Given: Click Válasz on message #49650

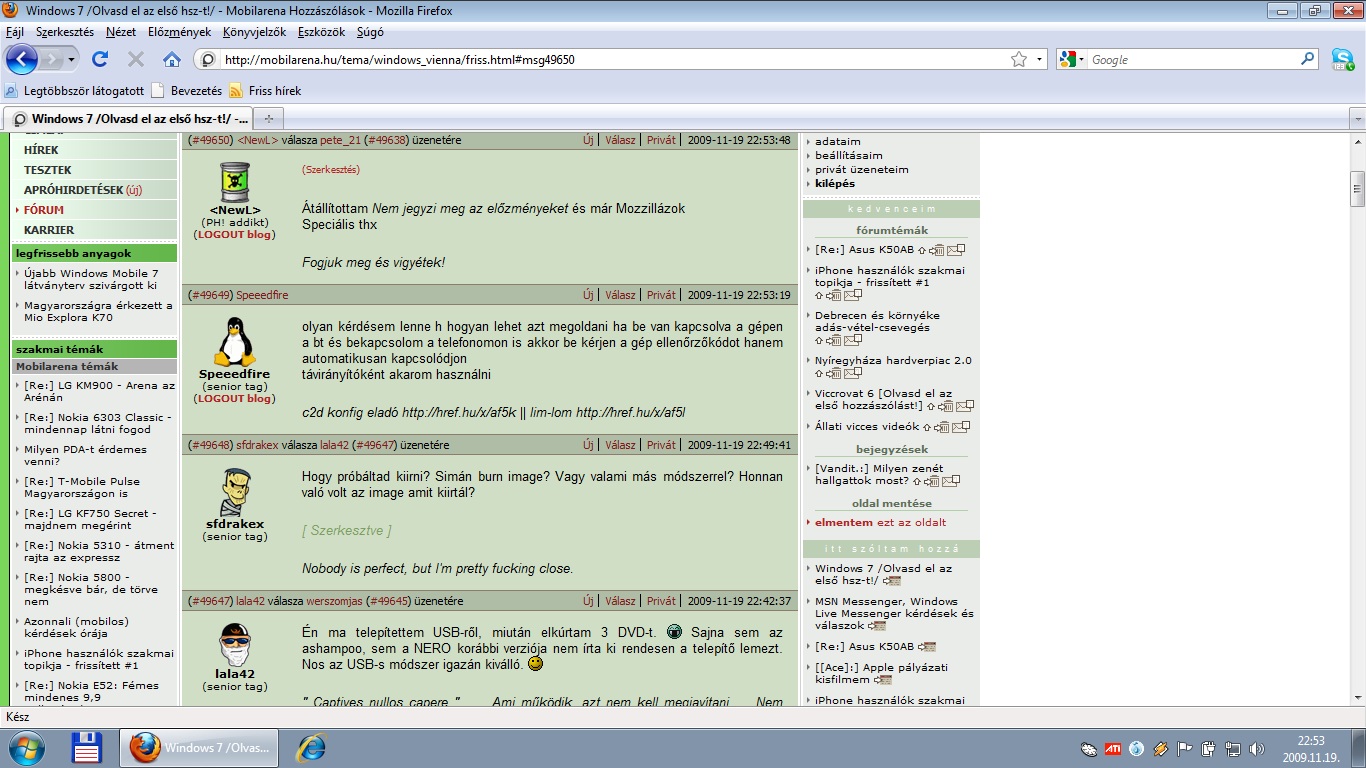Looking at the screenshot, I should tap(620, 140).
